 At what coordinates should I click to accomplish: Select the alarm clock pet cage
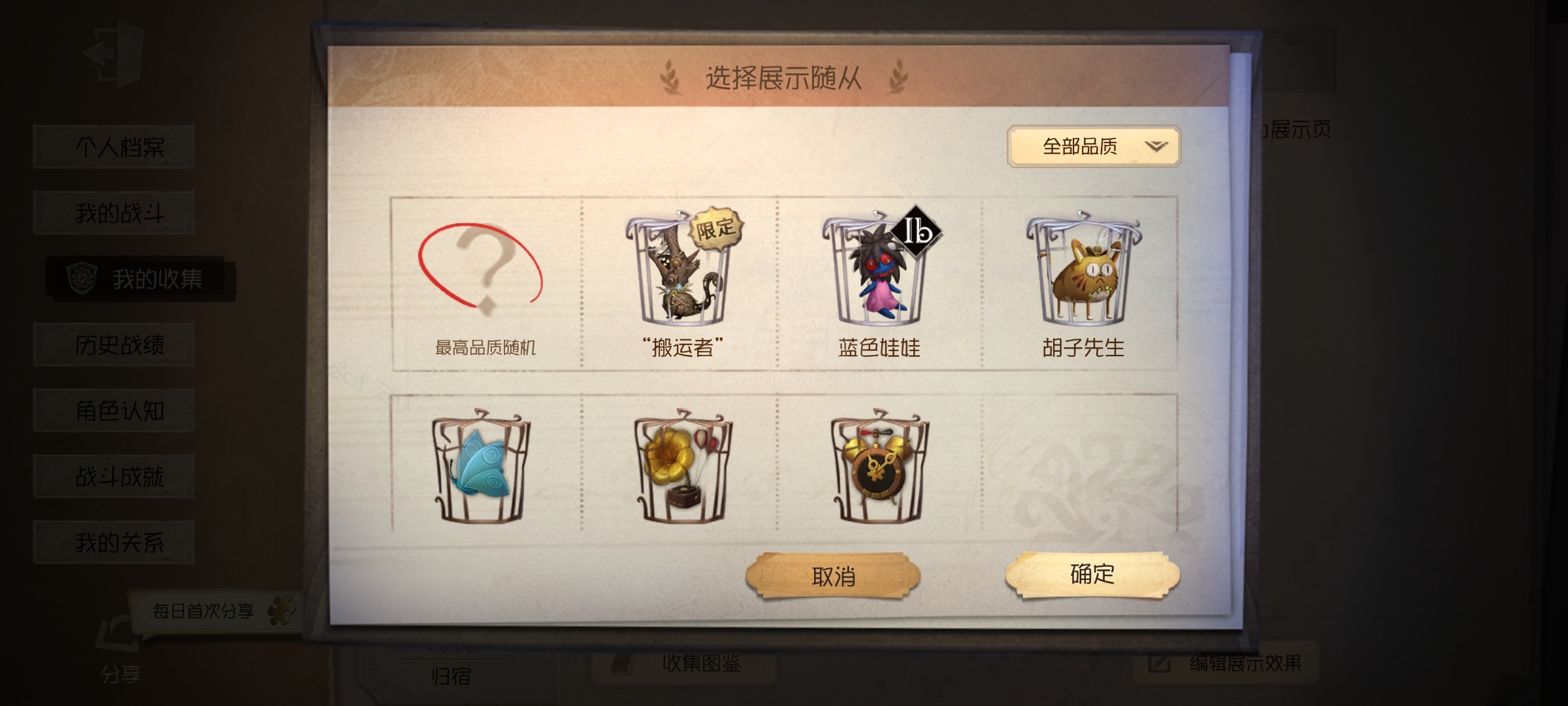pos(879,466)
